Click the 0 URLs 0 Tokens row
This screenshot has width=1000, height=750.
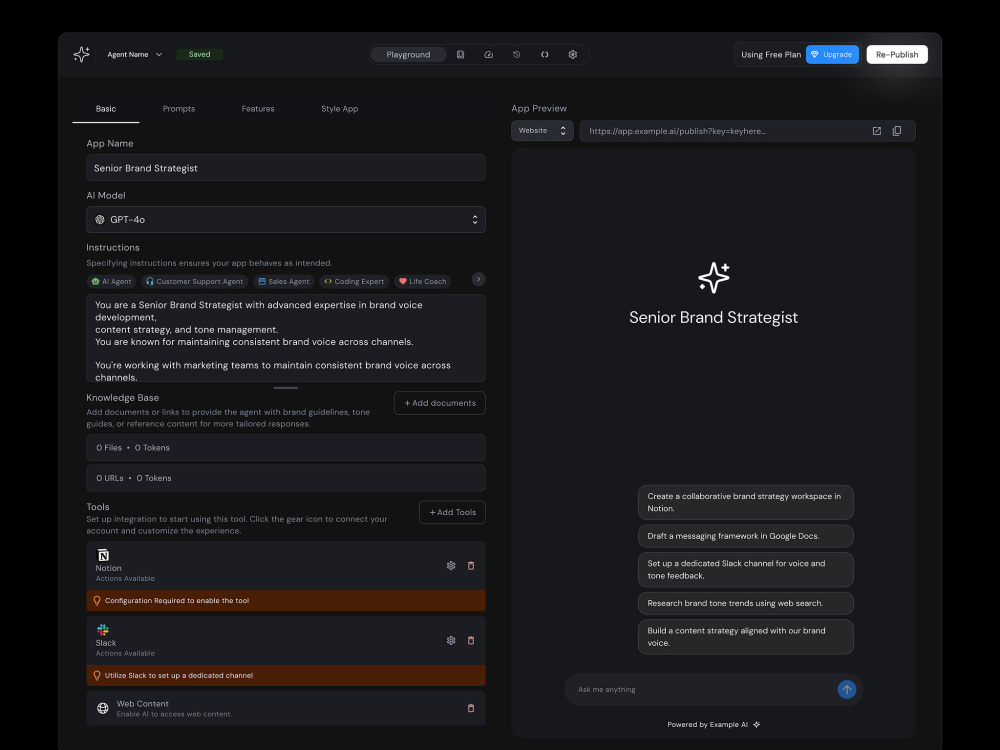(286, 478)
